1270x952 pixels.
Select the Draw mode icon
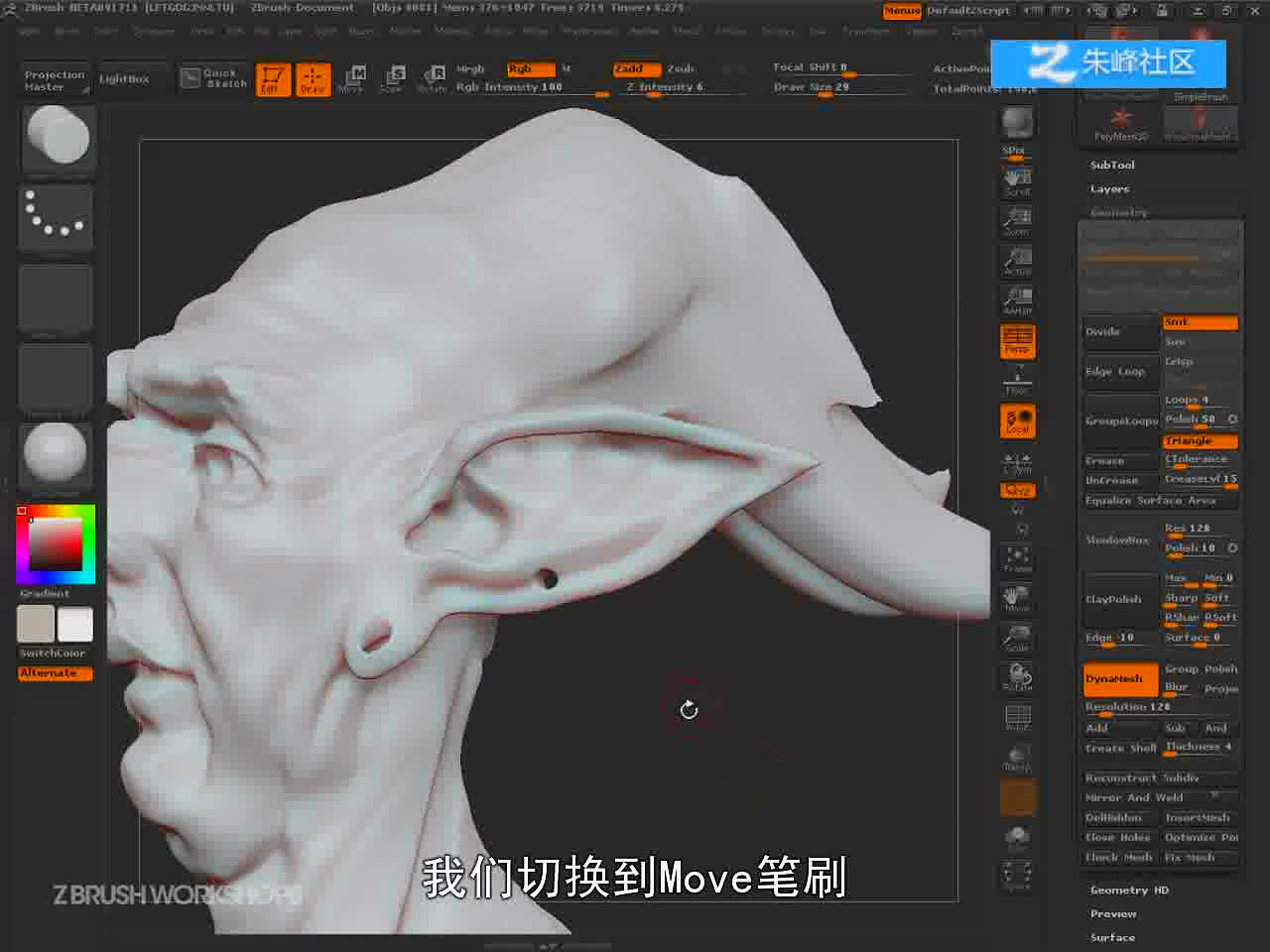pos(313,79)
